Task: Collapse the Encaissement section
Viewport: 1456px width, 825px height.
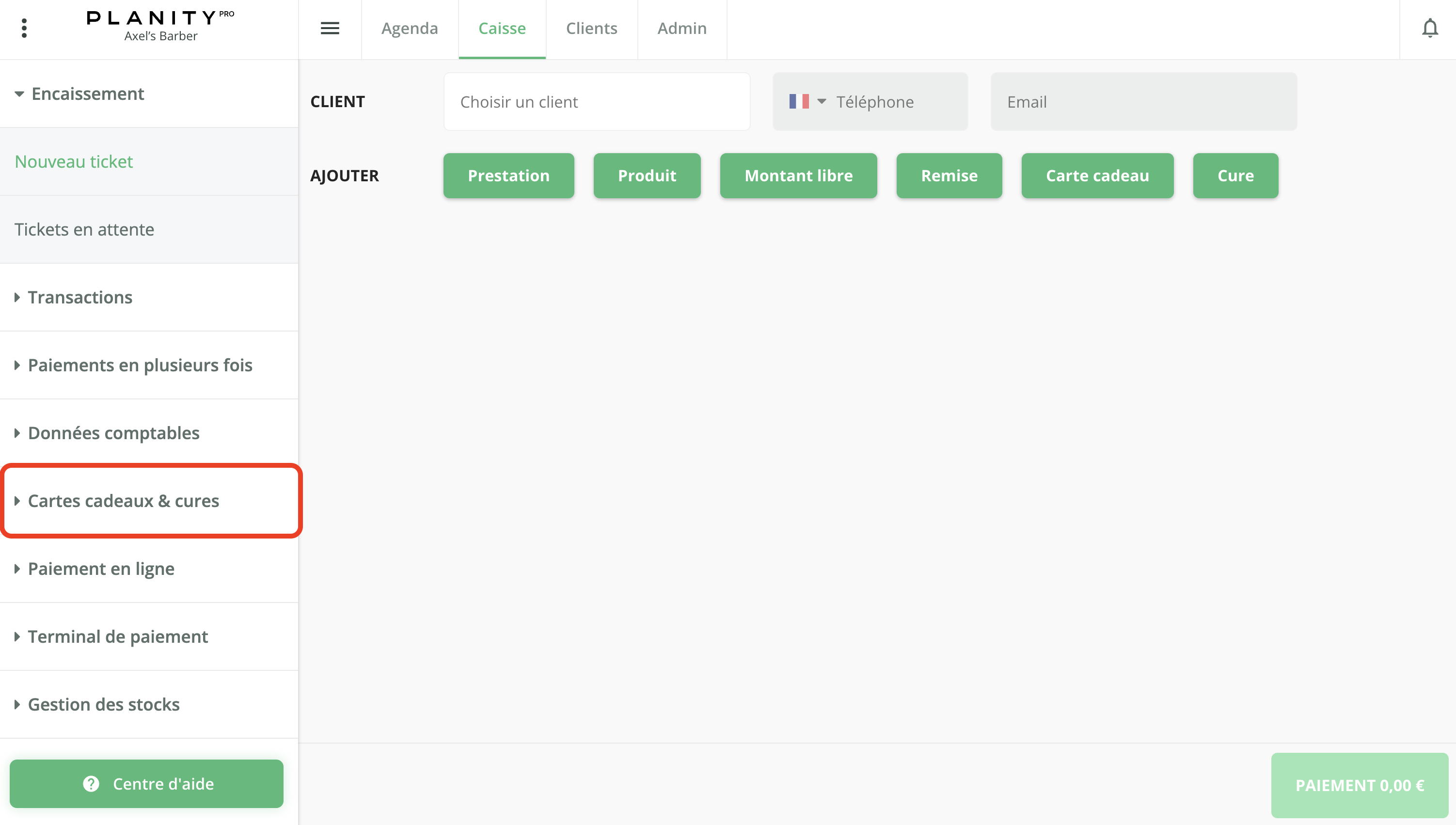Action: 87,94
